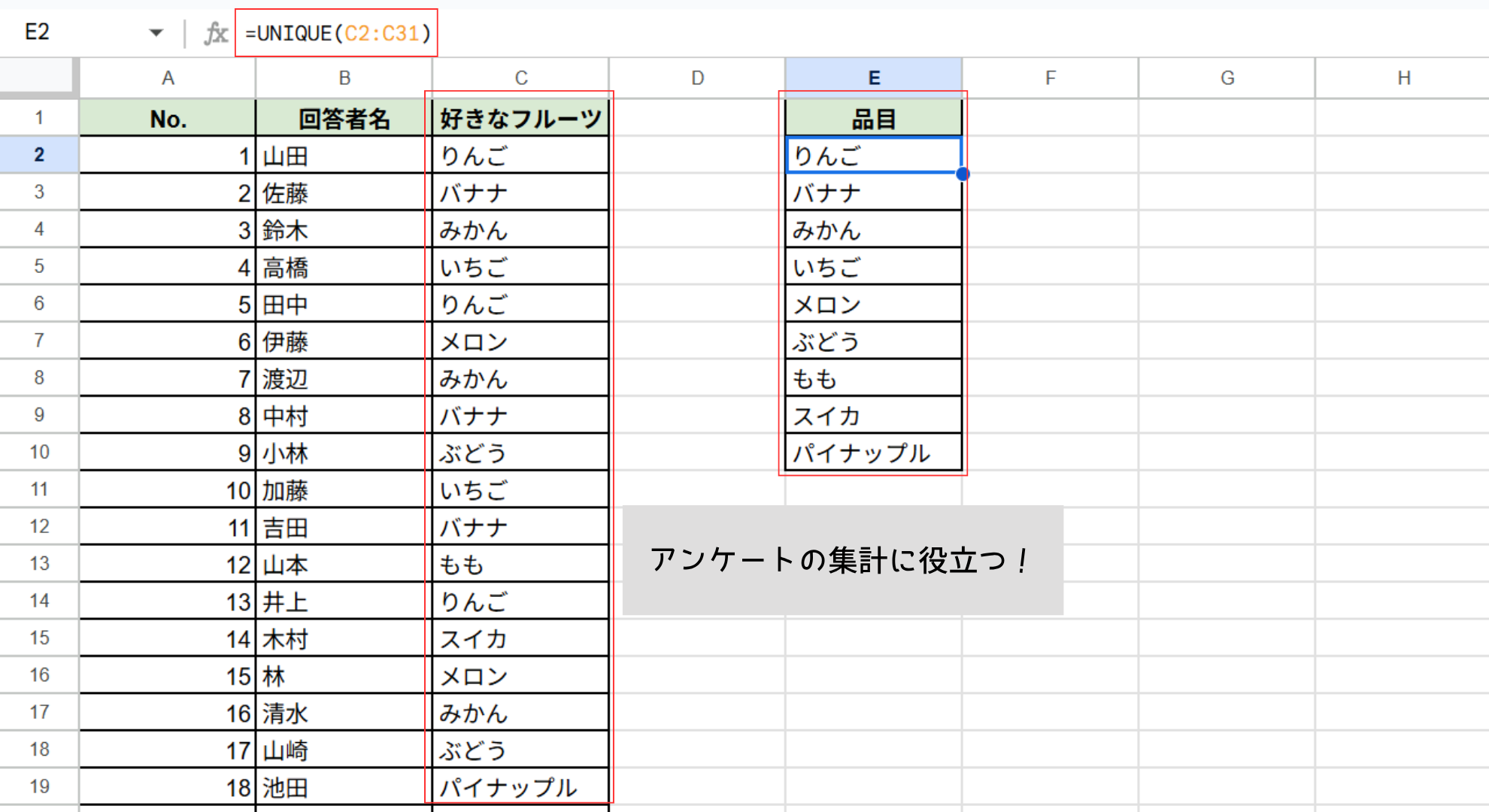The width and height of the screenshot is (1489, 812).
Task: Select the No. cell with value 18
Action: coord(168,787)
